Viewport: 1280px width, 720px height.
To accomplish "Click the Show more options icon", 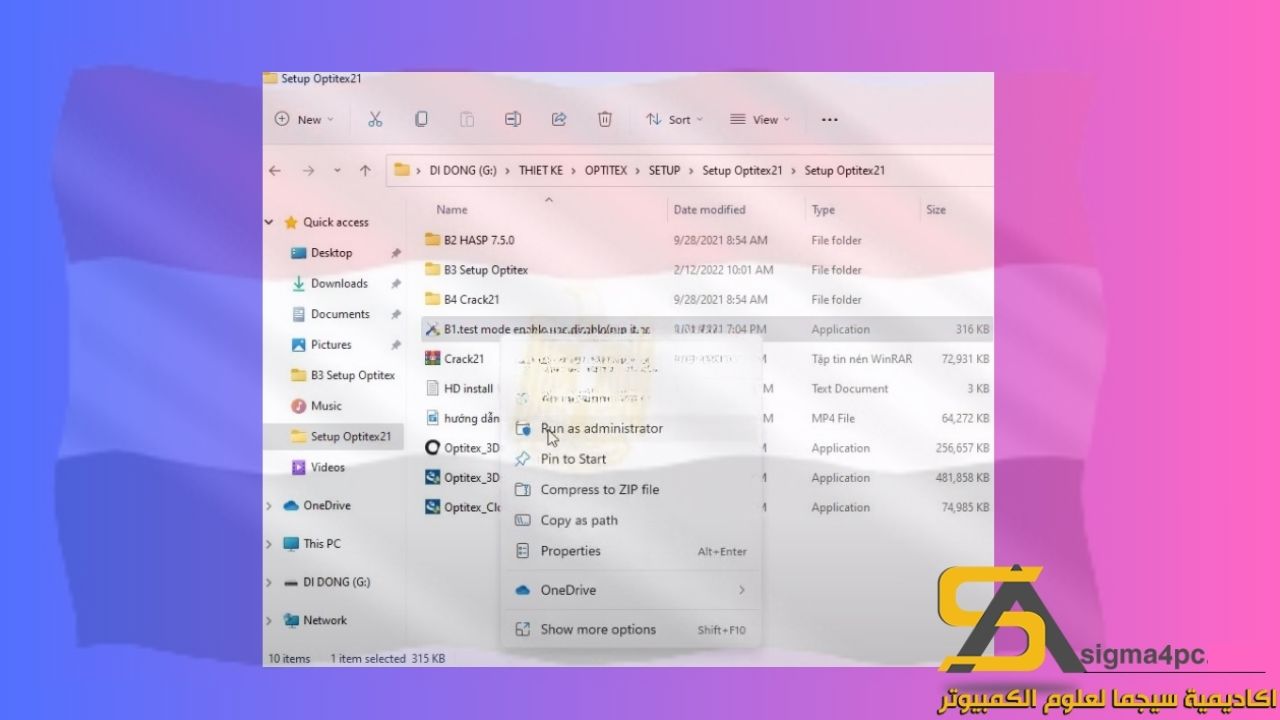I will click(522, 629).
